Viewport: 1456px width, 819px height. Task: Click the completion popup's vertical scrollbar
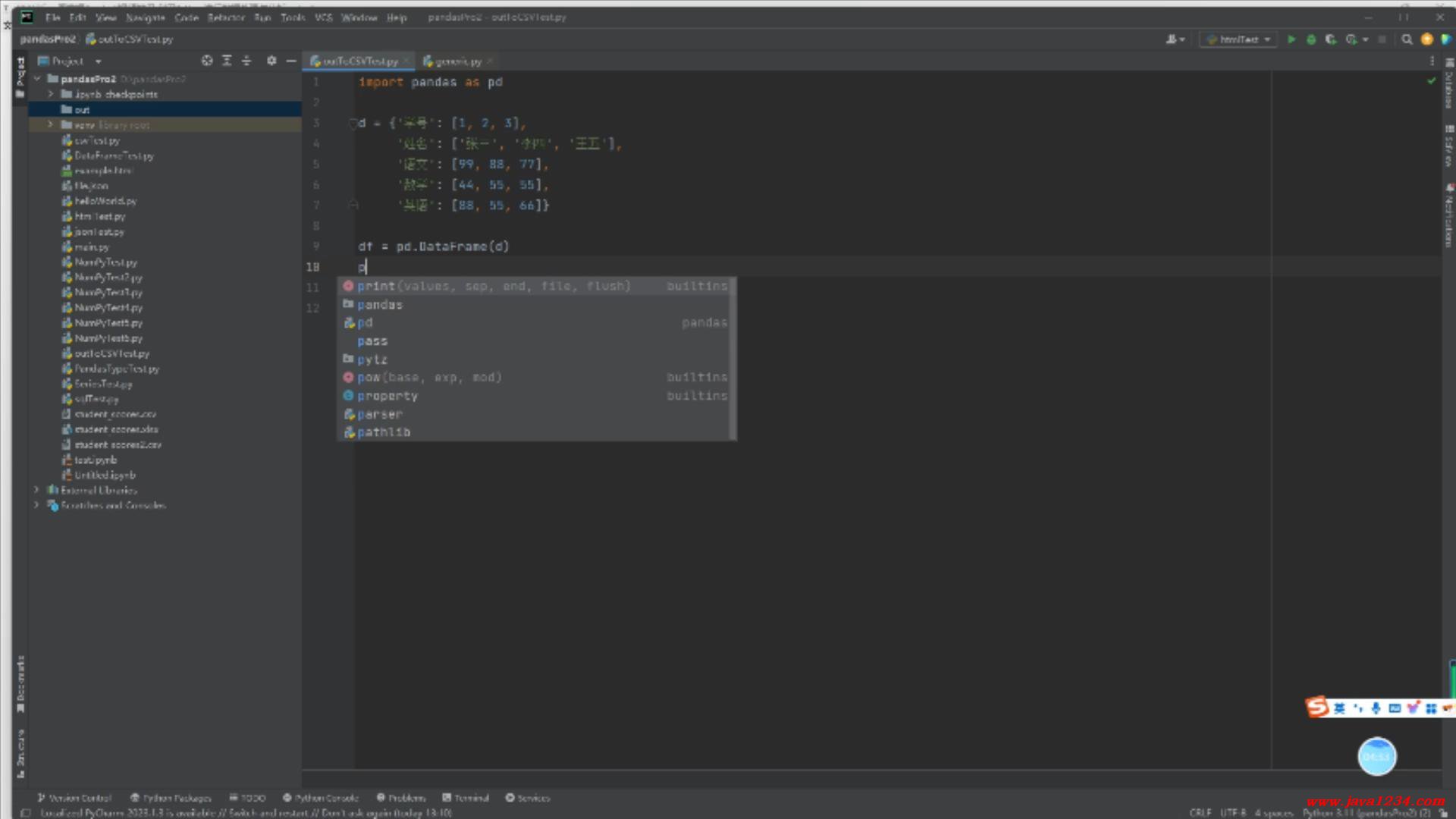point(733,358)
